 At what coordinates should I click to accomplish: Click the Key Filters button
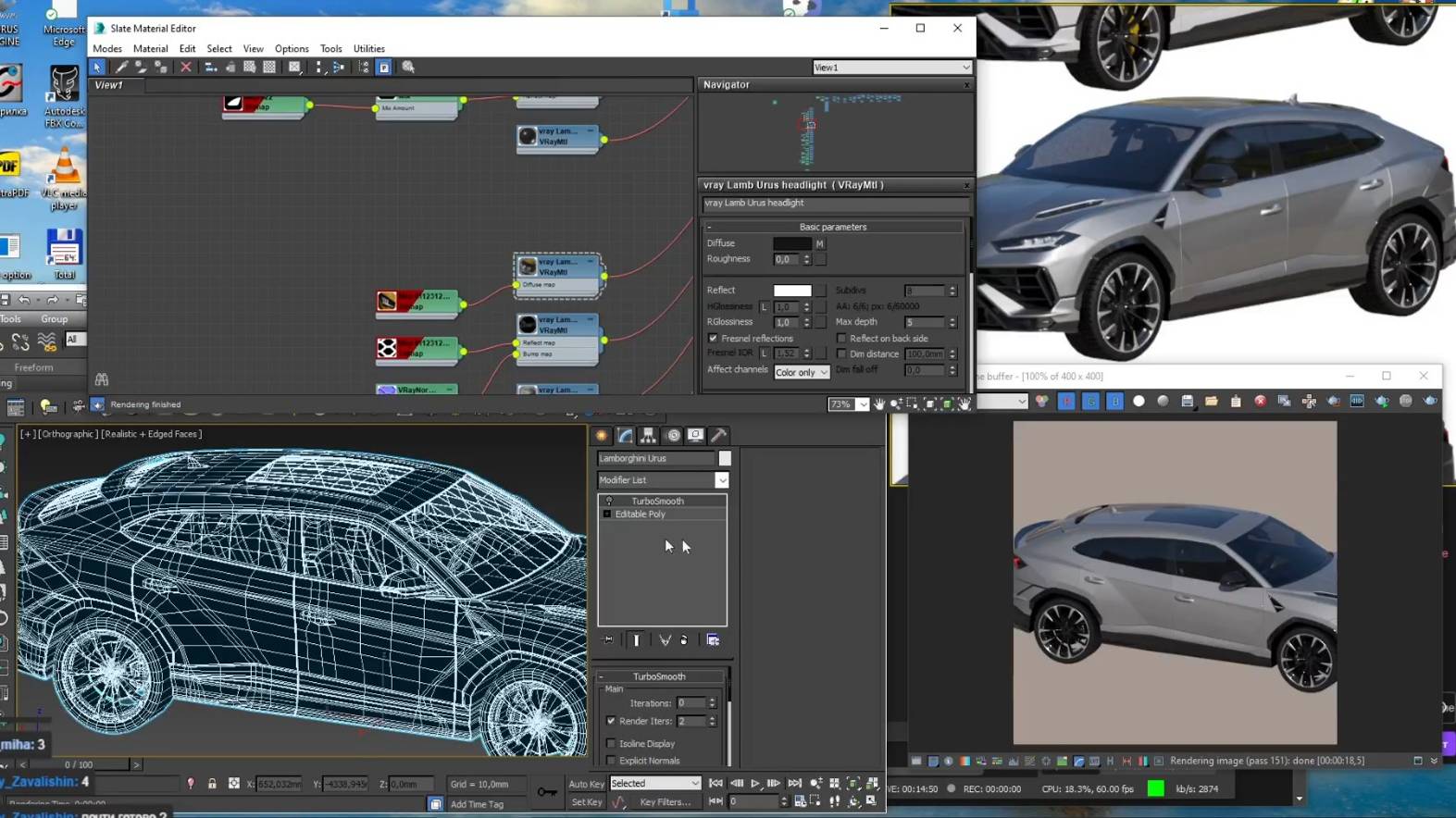pyautogui.click(x=666, y=802)
